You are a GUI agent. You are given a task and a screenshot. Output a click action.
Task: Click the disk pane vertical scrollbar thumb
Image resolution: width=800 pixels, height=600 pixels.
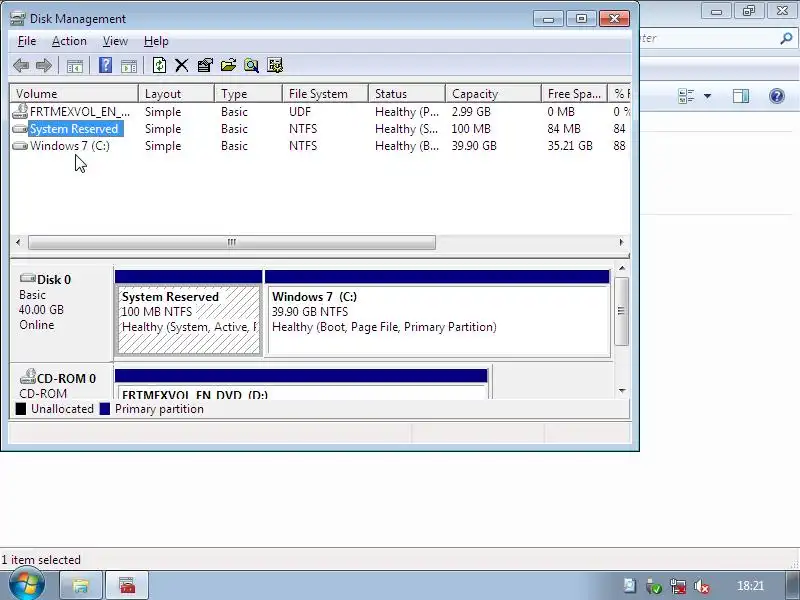621,311
